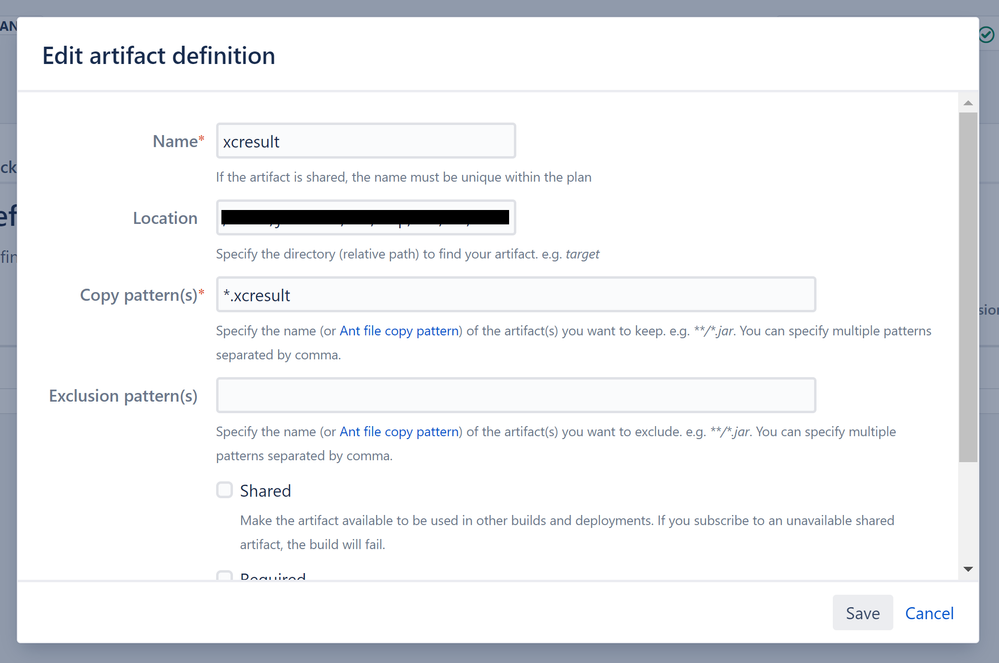
Task: Click the Exclusion pattern(s) field label
Action: [122, 395]
